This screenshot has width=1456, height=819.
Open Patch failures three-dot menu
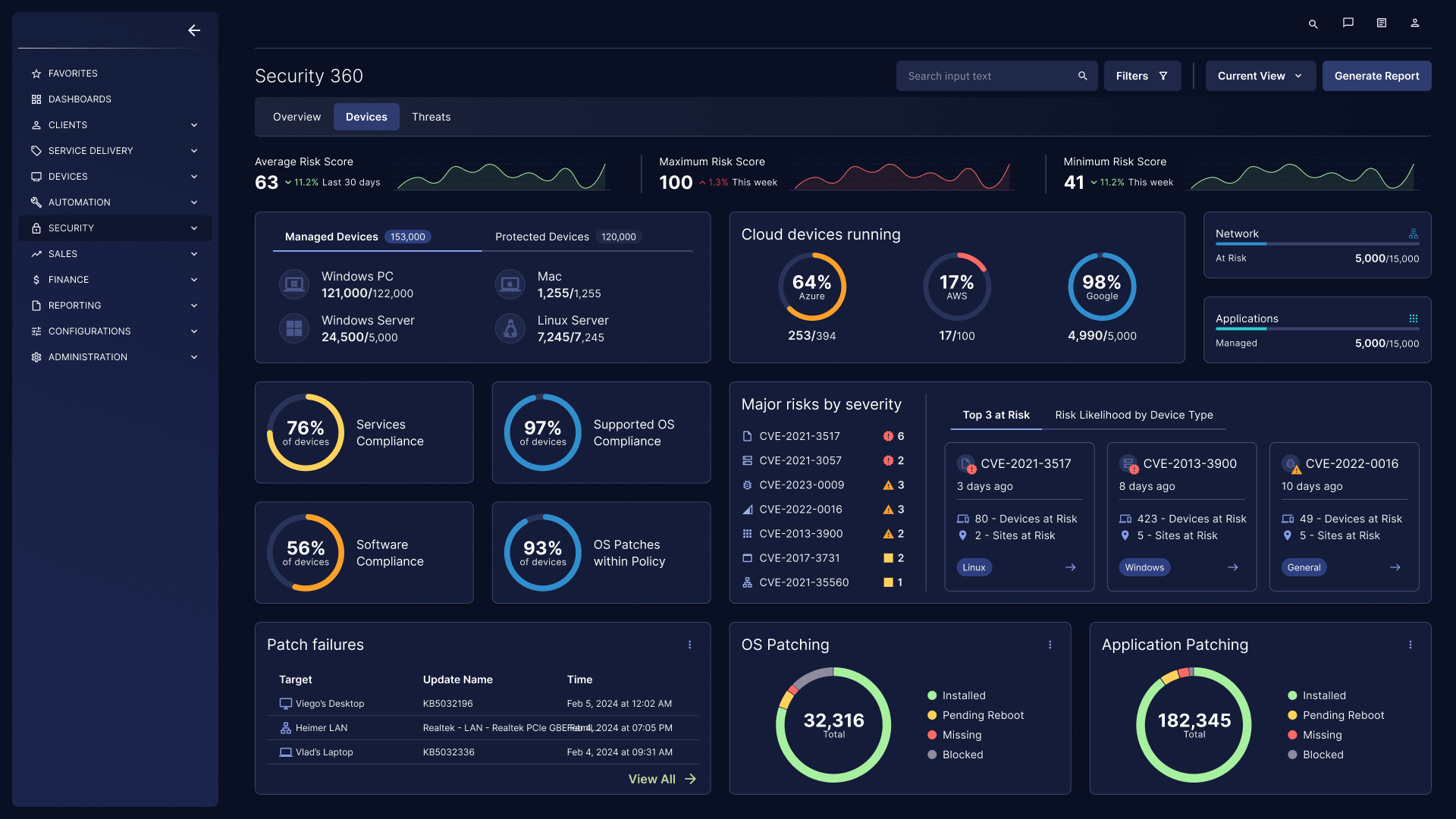[689, 645]
